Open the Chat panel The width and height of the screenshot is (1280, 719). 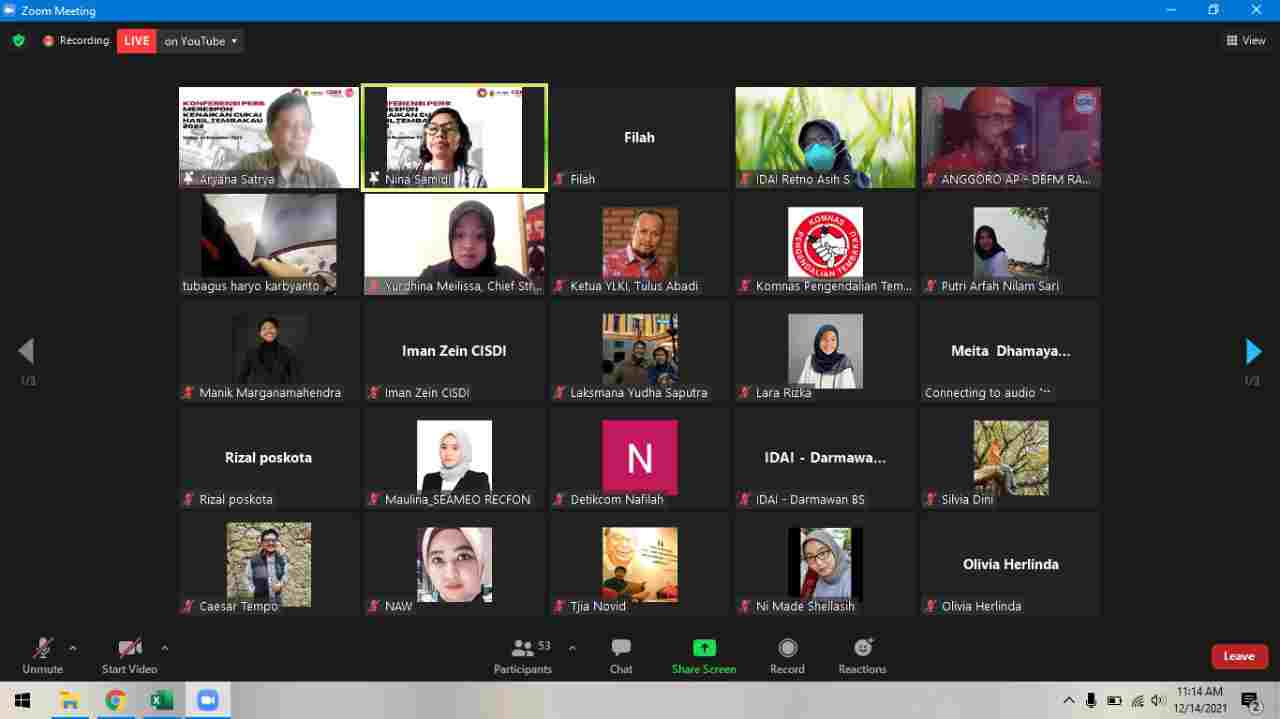pyautogui.click(x=621, y=655)
